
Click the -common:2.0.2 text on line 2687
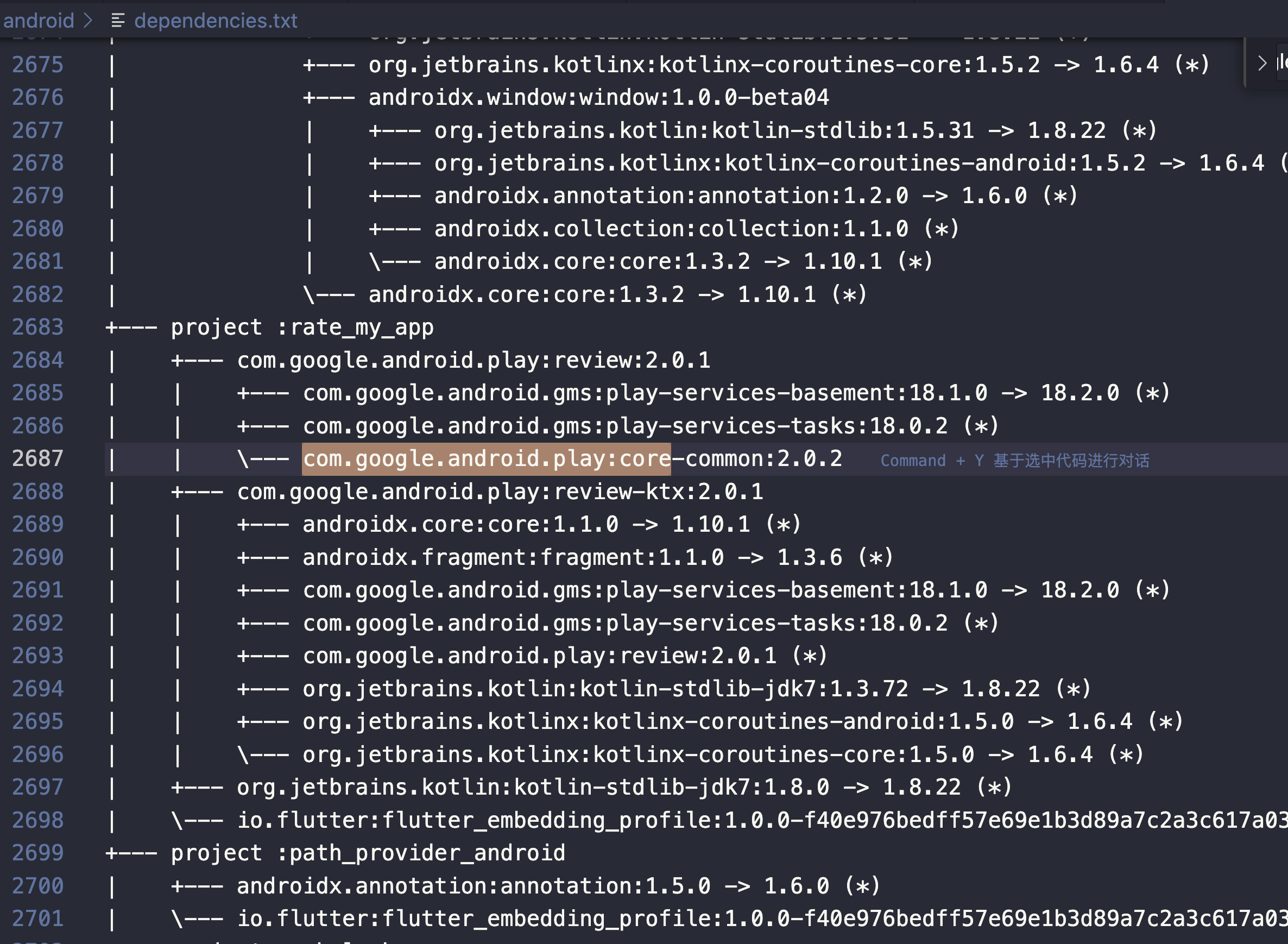[756, 459]
